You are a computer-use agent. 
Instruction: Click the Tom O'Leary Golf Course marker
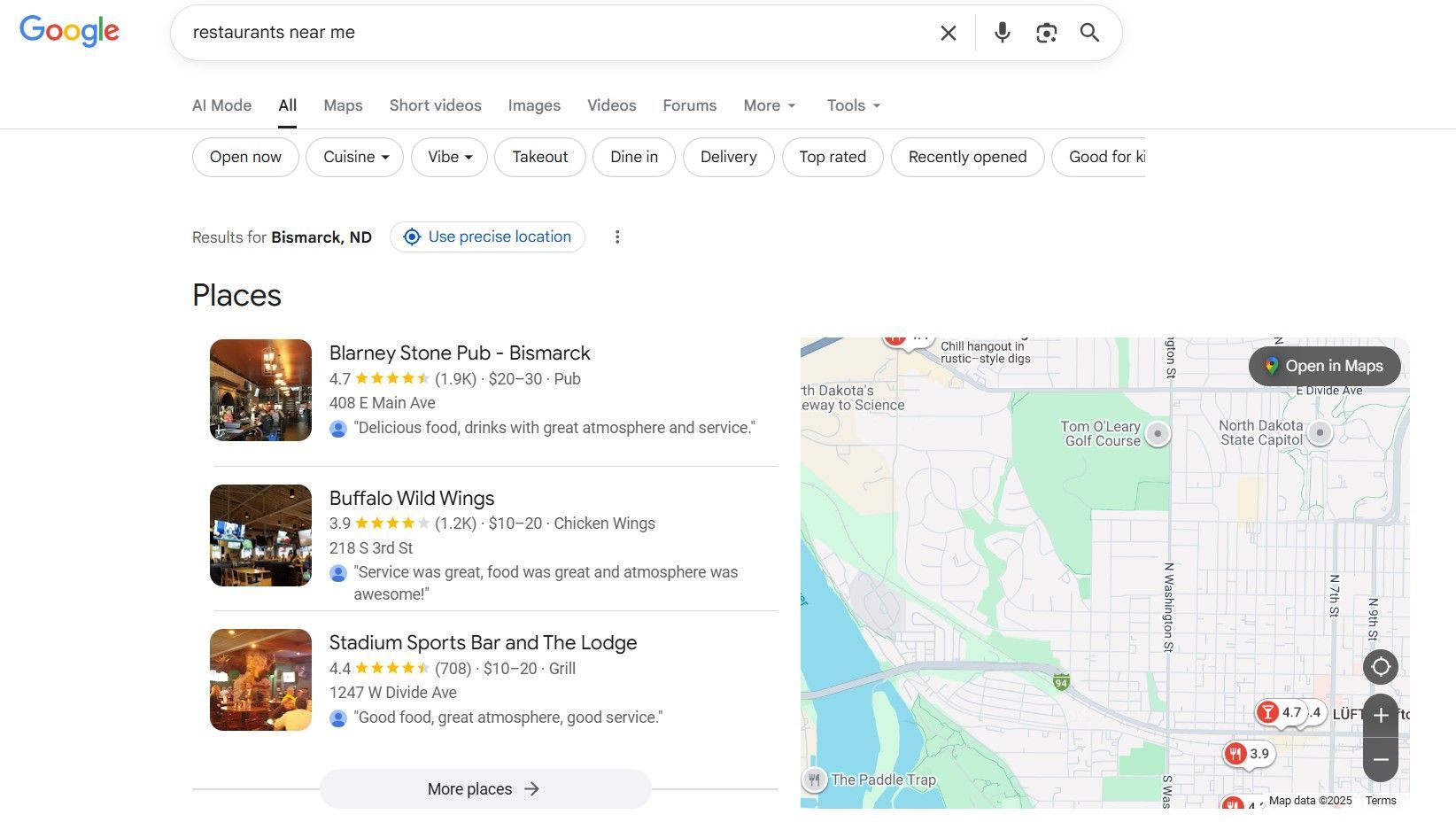click(1158, 433)
